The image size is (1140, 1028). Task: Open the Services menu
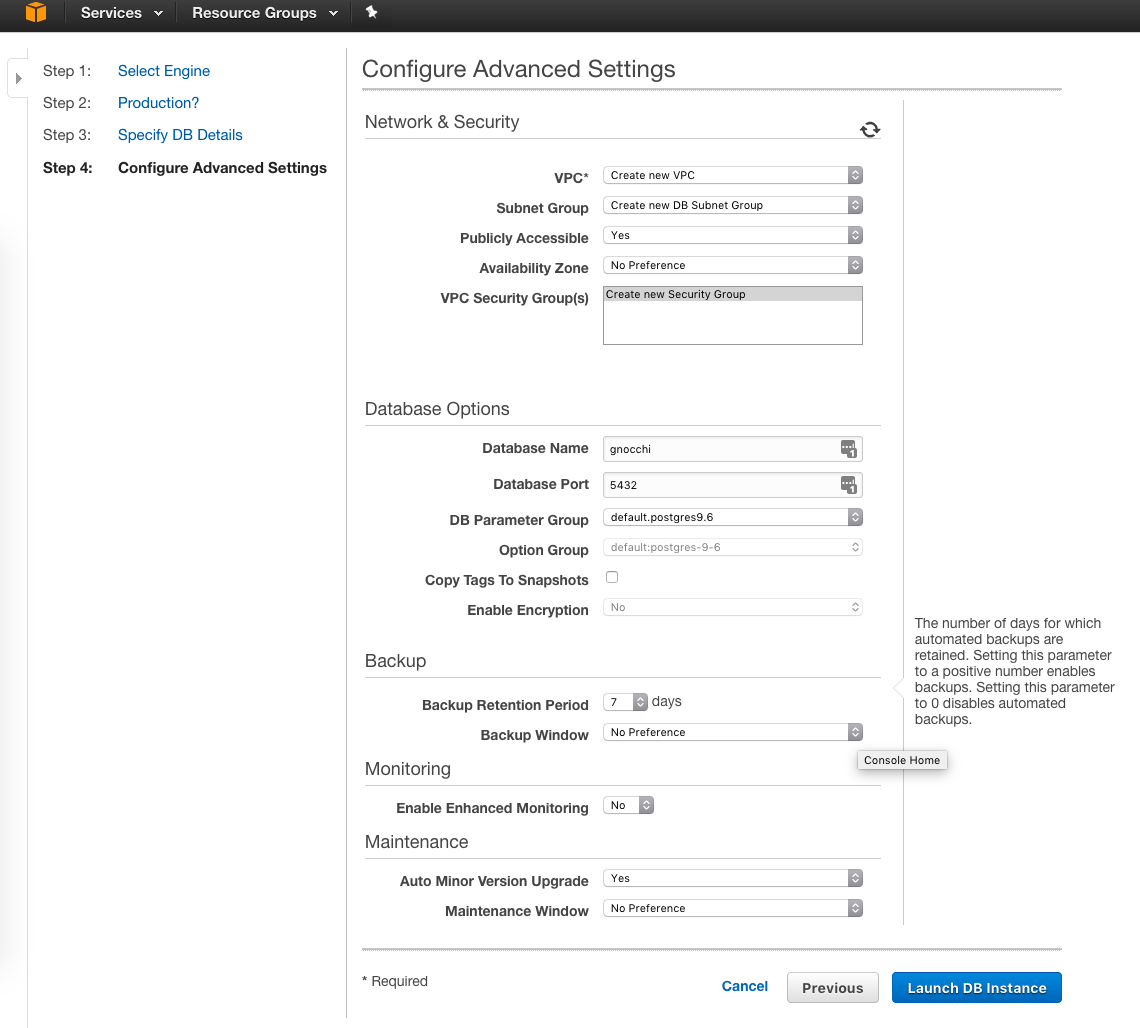coord(113,13)
